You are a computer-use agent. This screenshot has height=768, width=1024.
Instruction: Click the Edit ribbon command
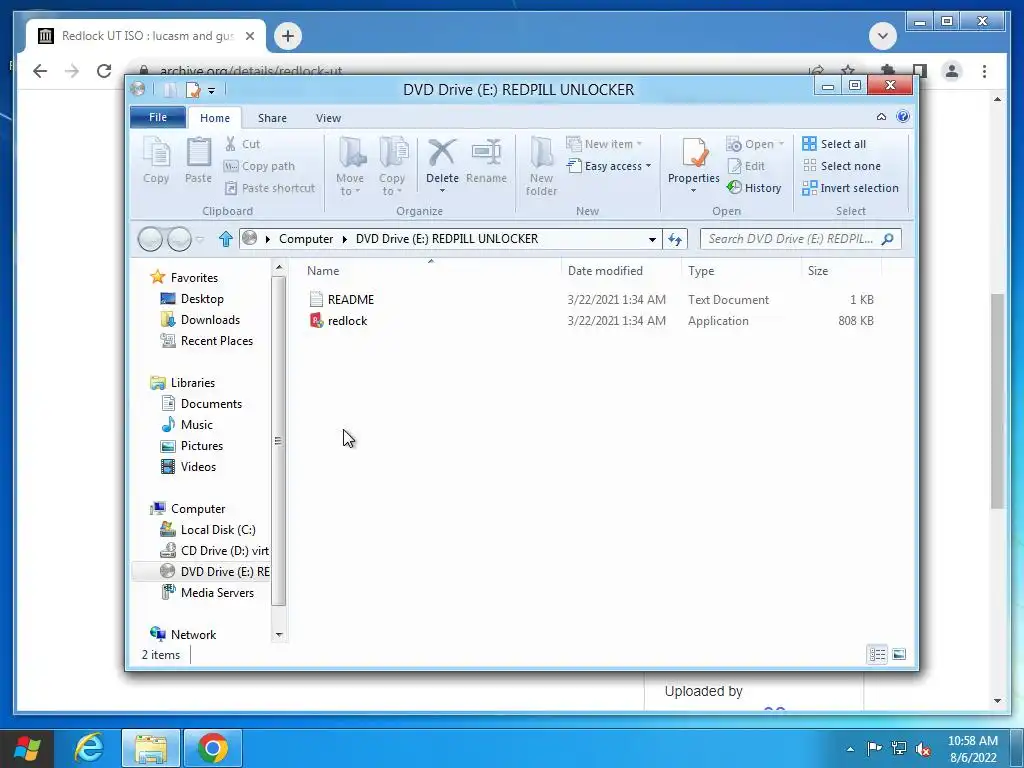pos(746,166)
